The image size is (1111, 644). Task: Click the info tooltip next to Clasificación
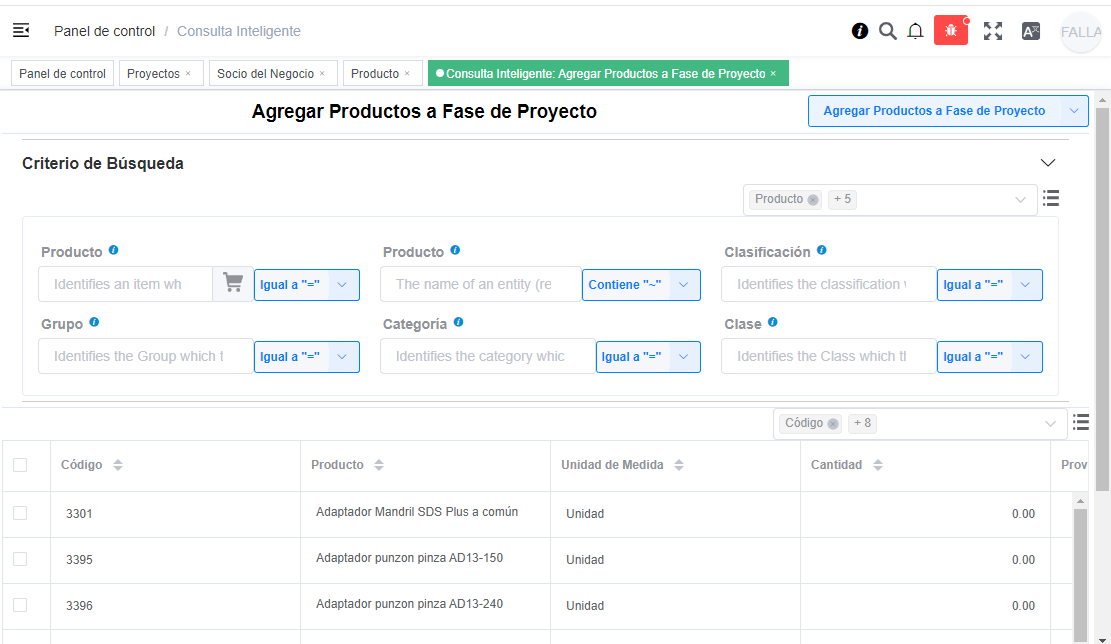point(821,250)
